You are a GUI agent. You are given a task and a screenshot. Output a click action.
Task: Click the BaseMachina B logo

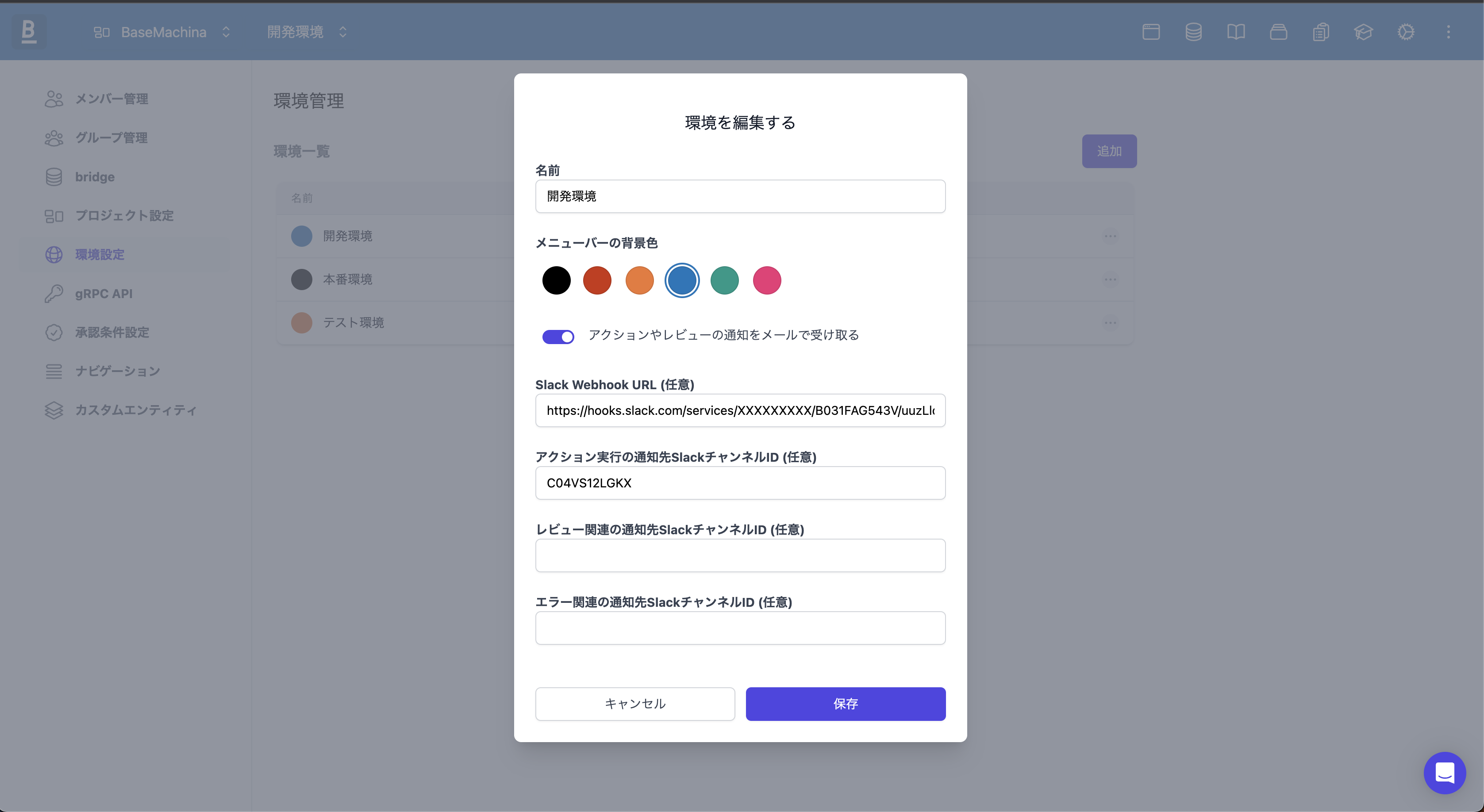click(29, 32)
